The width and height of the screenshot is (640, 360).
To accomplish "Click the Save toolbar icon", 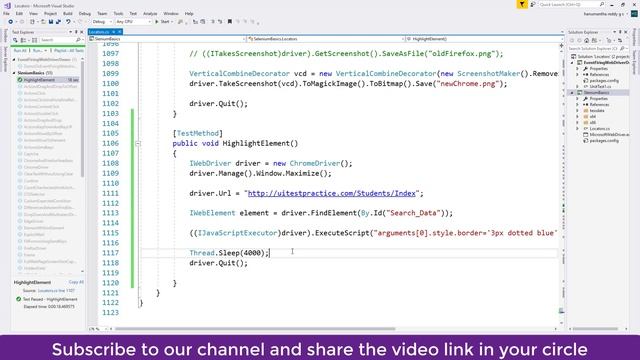I will coord(51,22).
